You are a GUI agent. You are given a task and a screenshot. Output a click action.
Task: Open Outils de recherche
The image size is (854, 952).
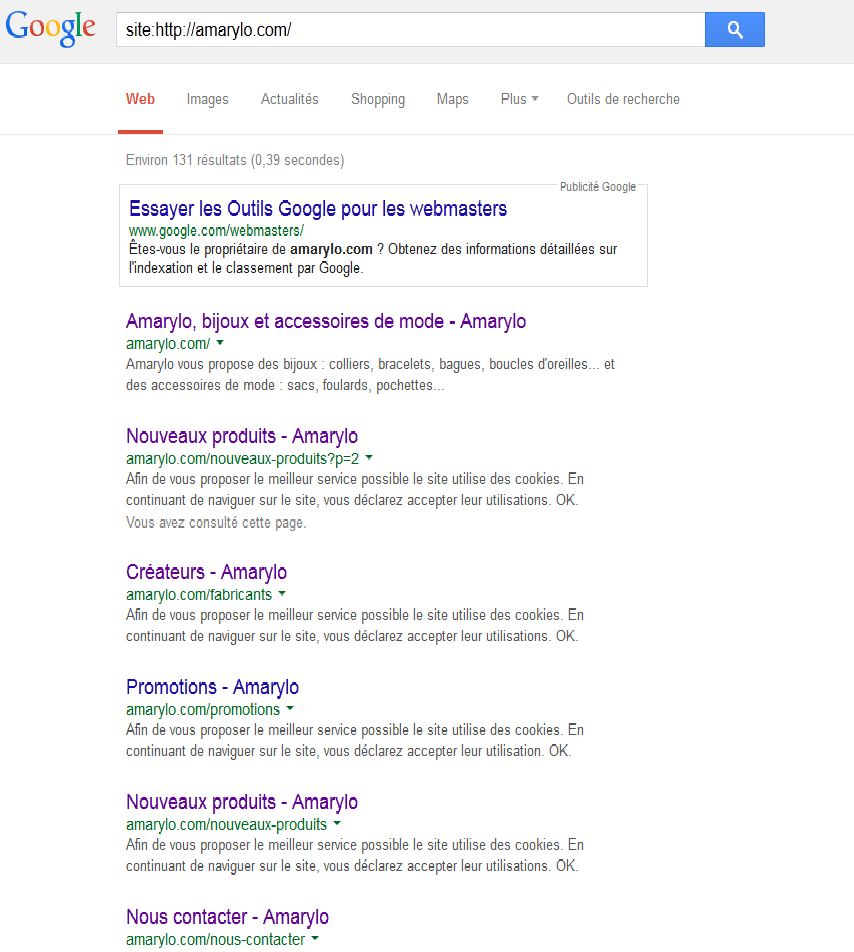pyautogui.click(x=623, y=99)
